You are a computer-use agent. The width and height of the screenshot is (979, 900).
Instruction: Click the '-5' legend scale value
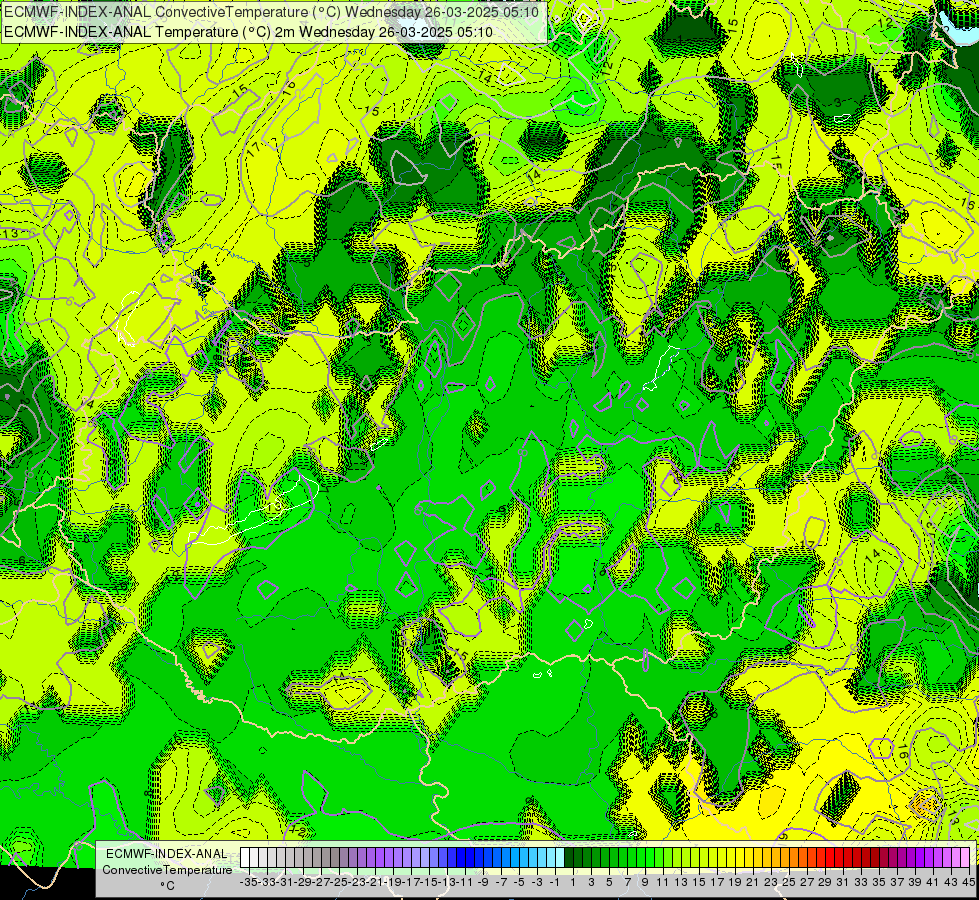(x=519, y=882)
